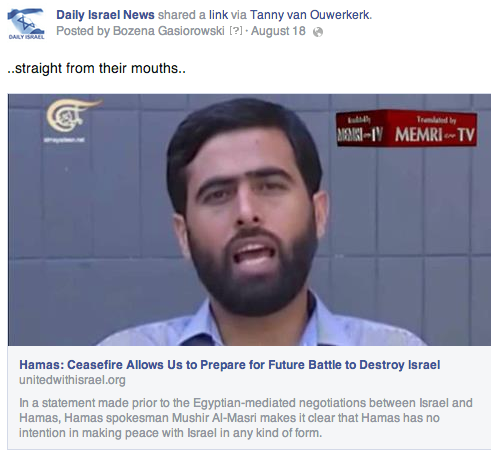Image resolution: width=491 pixels, height=451 pixels.
Task: Click the [?] help marker after poster name
Action: pos(236,31)
